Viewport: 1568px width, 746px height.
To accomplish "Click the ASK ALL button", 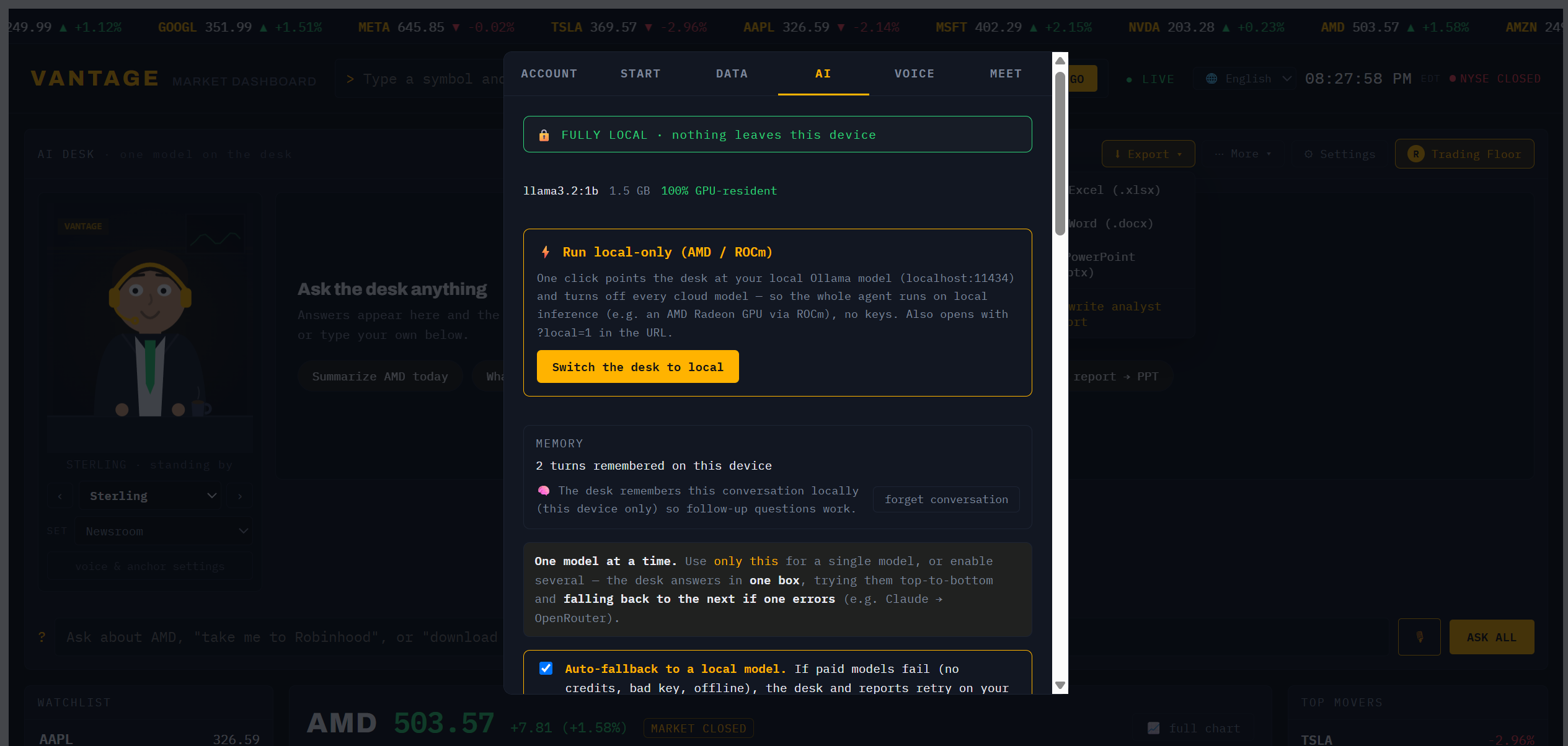I will coord(1492,637).
